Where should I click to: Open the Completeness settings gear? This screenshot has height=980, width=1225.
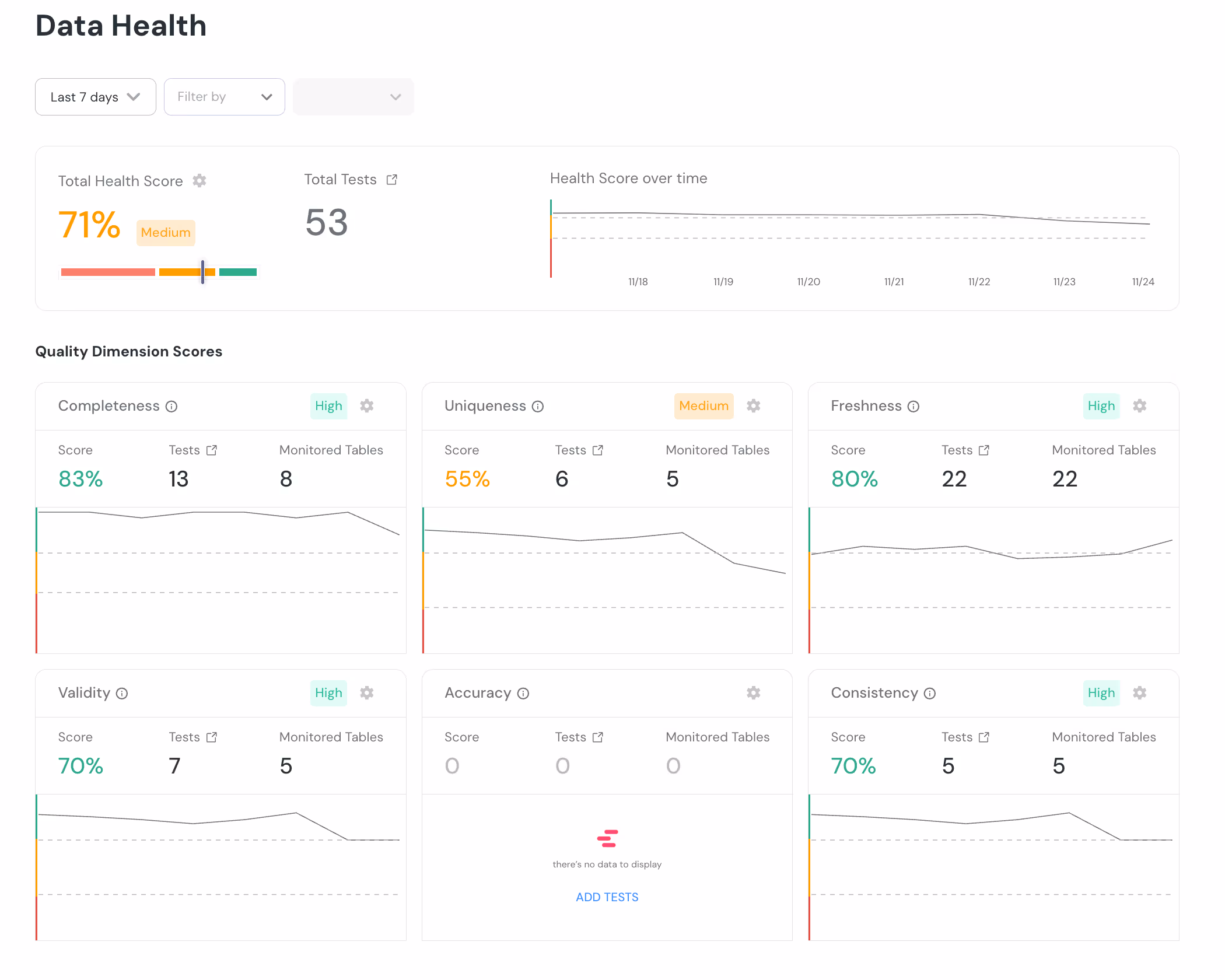pos(367,406)
